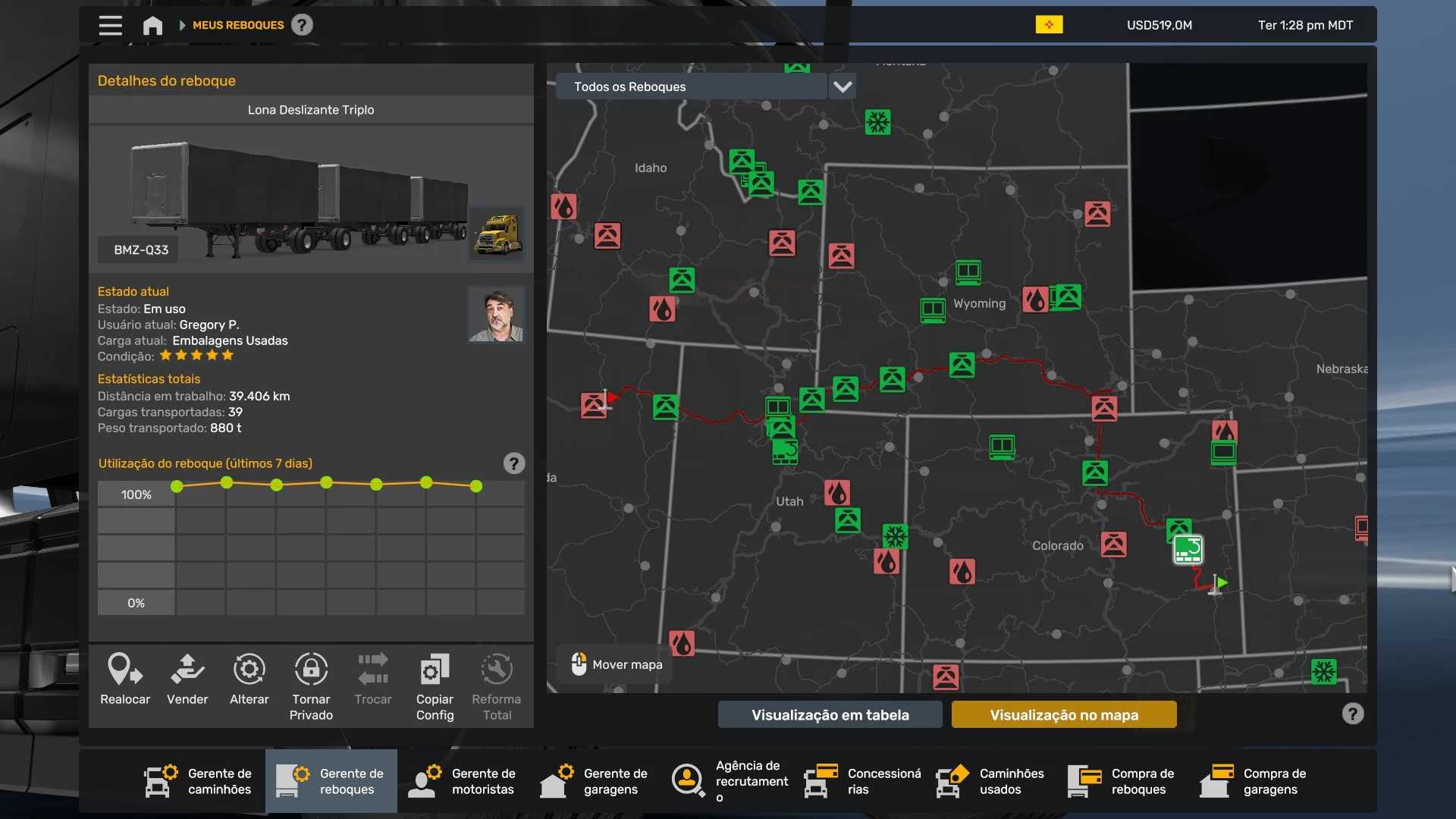Open the Alterar trailer option
This screenshot has width=1456, height=819.
coord(249,670)
